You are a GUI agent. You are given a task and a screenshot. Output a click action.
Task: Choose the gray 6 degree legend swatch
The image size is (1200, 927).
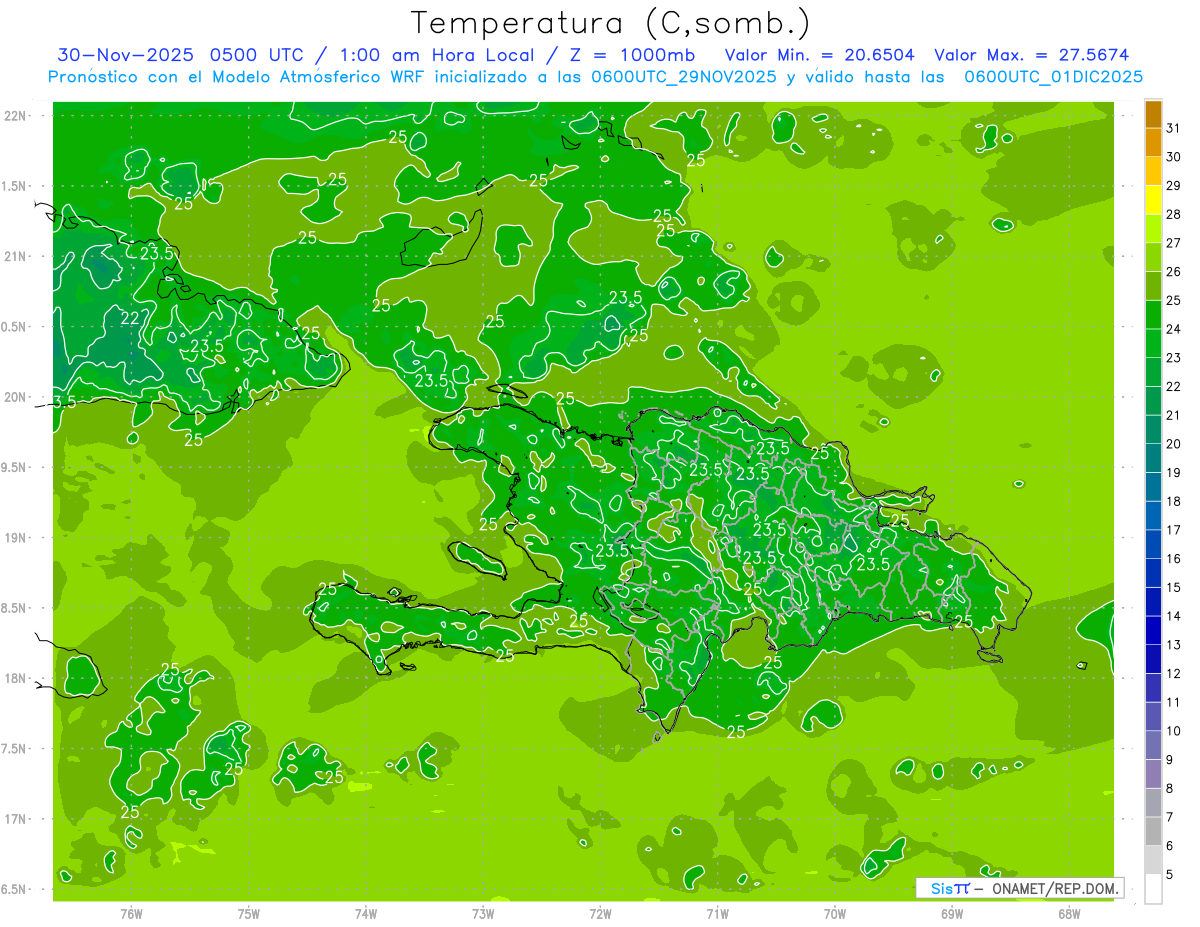click(x=1153, y=831)
